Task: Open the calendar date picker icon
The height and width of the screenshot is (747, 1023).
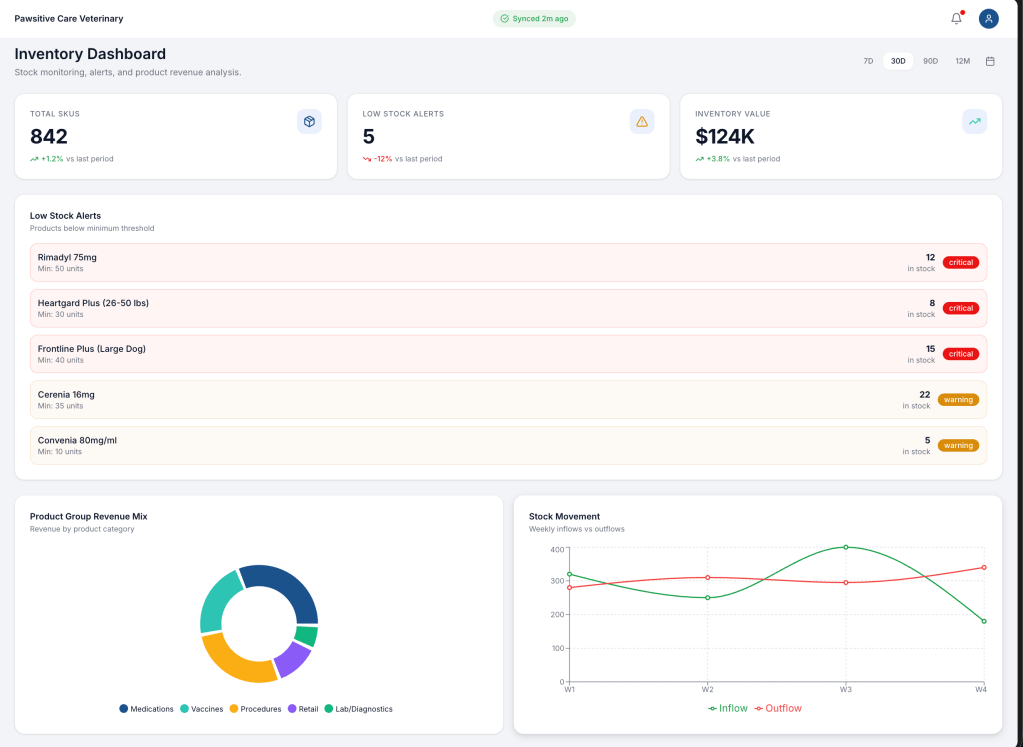Action: coord(990,61)
